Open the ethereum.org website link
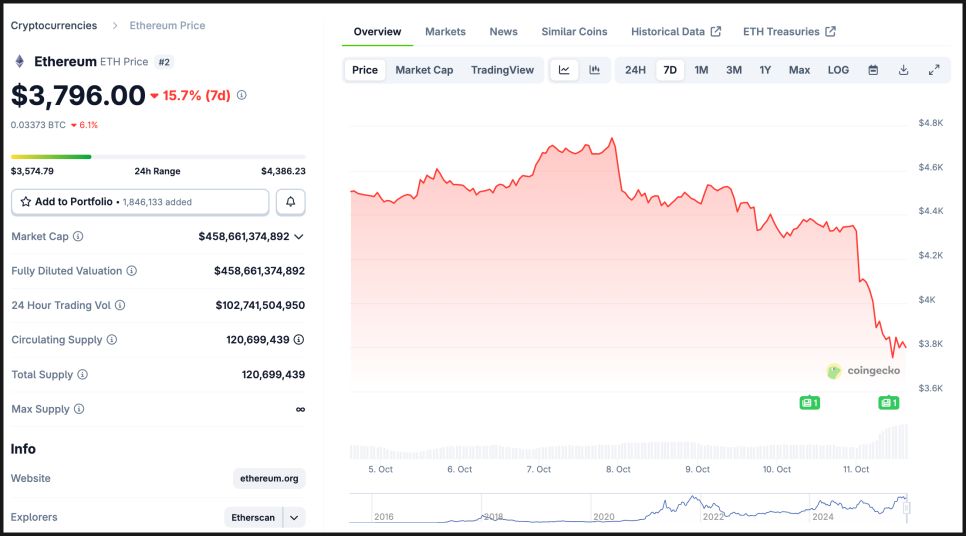 (269, 479)
